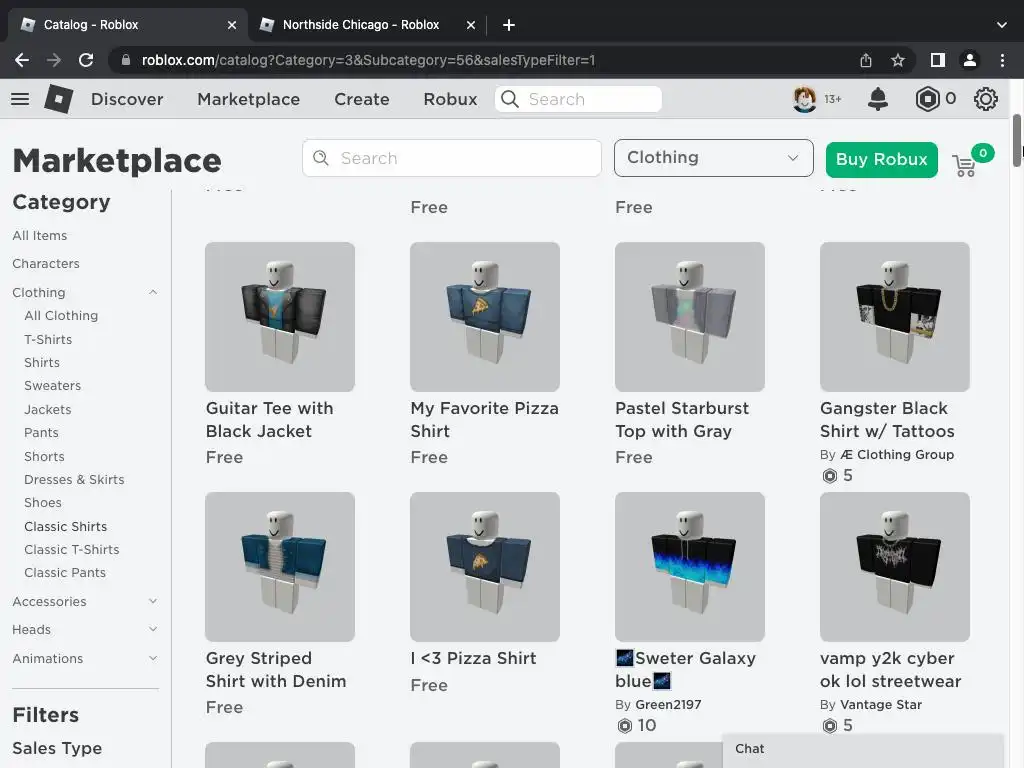Open the I <3 Pizza Shirt title link
The height and width of the screenshot is (768, 1024).
473,658
